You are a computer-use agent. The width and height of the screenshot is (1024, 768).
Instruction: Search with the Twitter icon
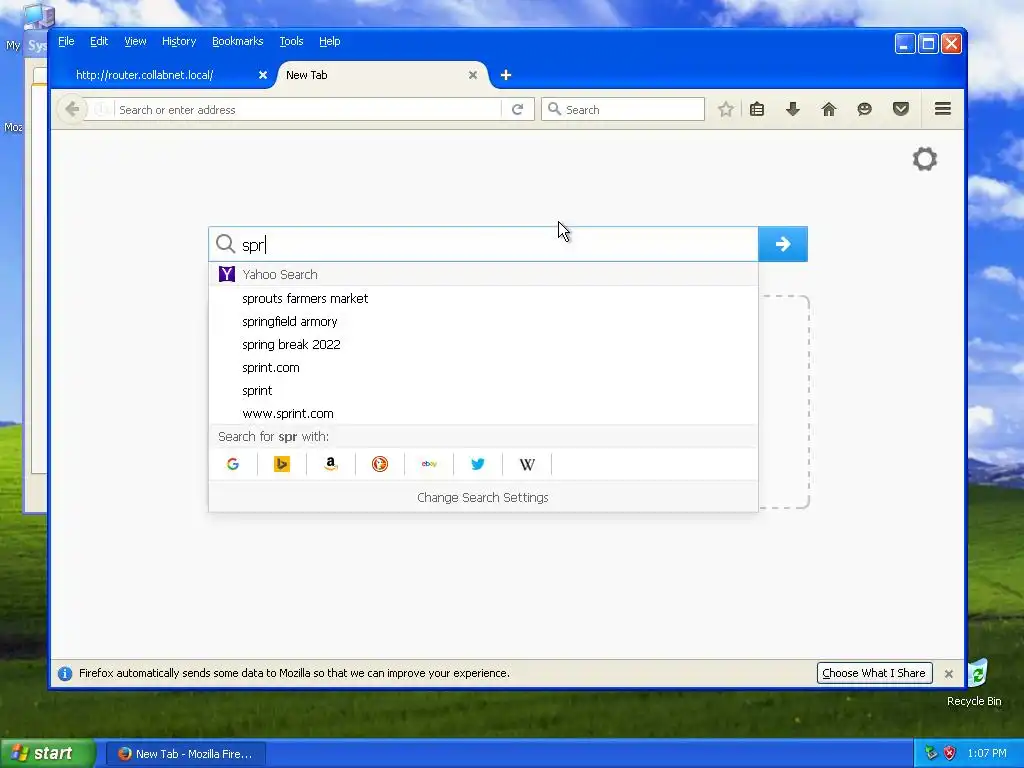coord(478,464)
